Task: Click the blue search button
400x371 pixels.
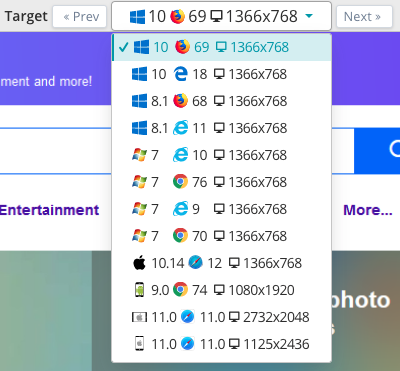Action: [377, 151]
